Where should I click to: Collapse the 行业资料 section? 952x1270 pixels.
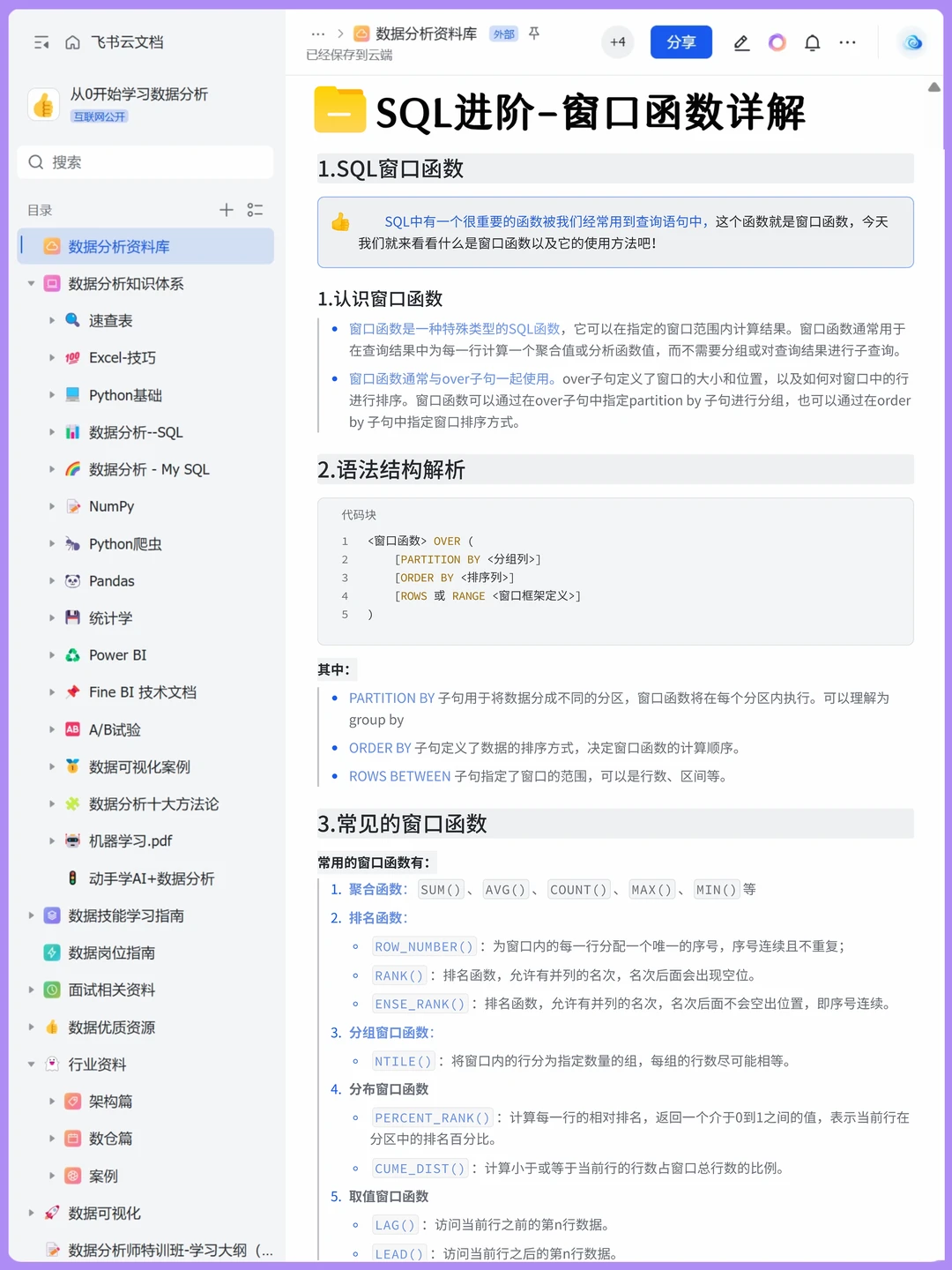[x=31, y=1065]
